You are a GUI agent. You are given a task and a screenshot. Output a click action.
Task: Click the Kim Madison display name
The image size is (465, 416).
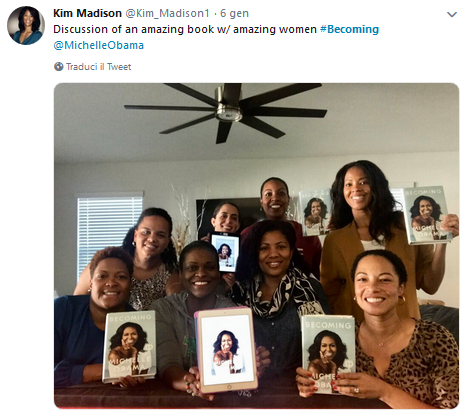point(87,13)
